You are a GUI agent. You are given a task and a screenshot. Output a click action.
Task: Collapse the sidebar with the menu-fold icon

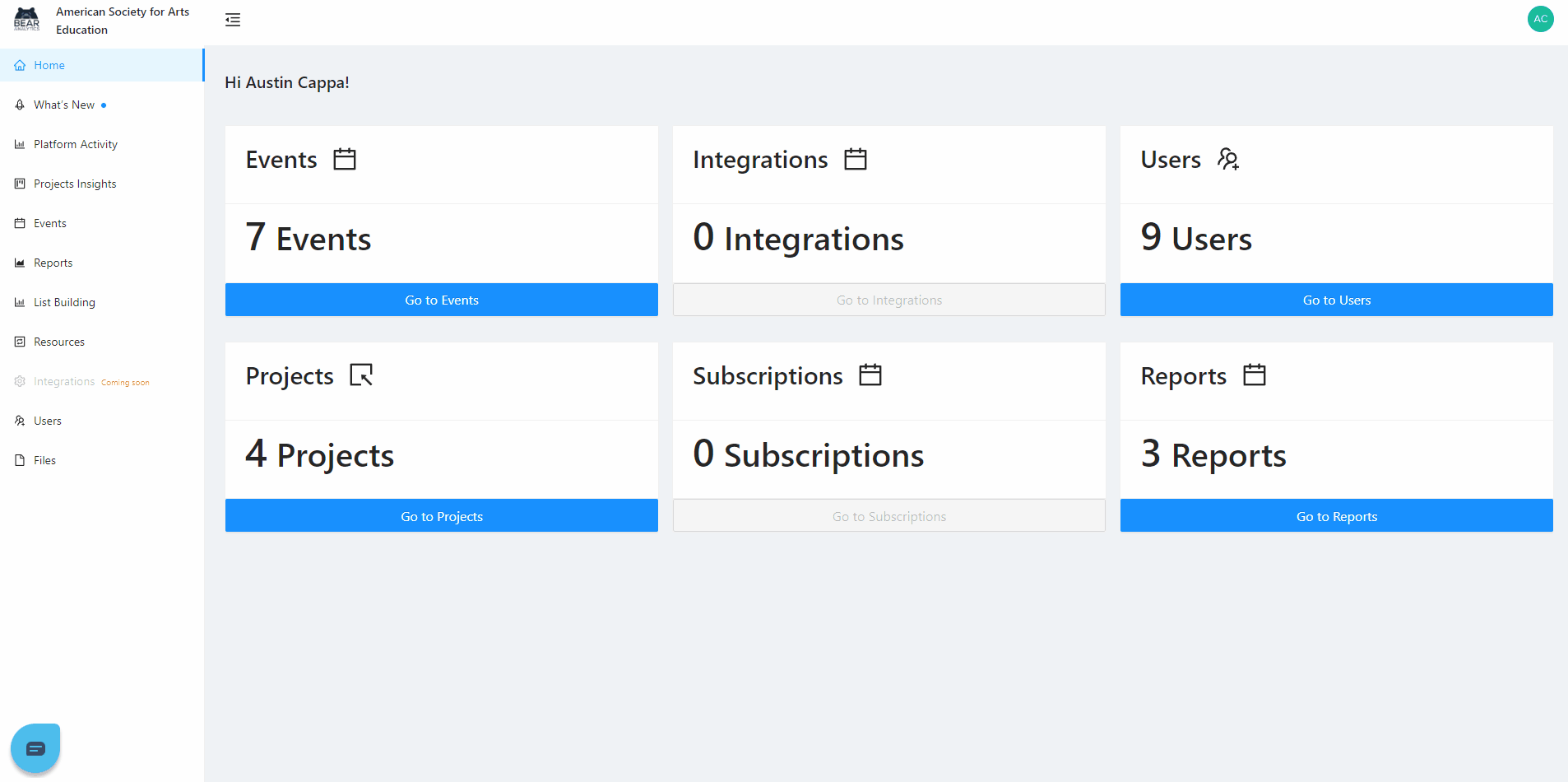tap(233, 20)
